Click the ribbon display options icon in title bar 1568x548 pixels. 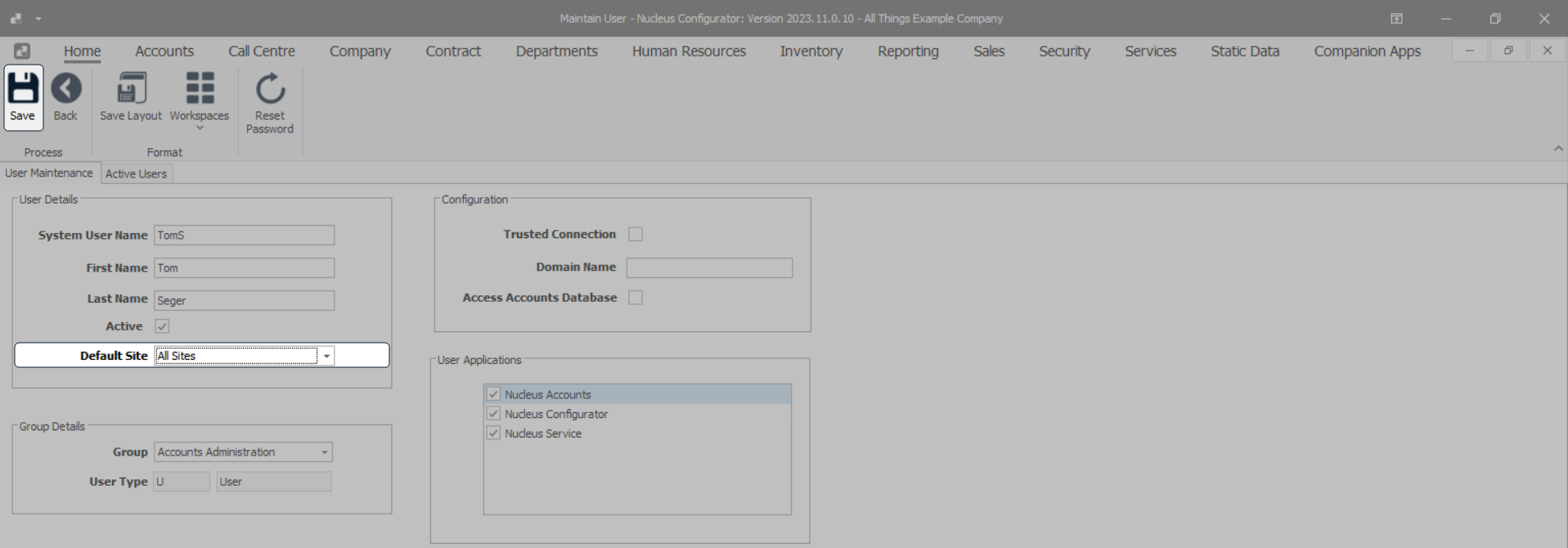(x=1396, y=18)
